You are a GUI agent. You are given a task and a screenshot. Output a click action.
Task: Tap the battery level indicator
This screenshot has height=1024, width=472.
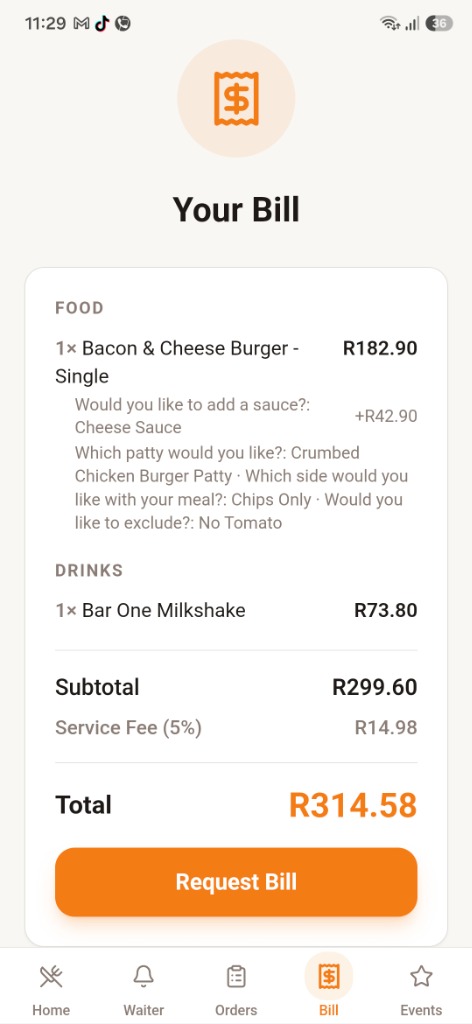[x=439, y=24]
